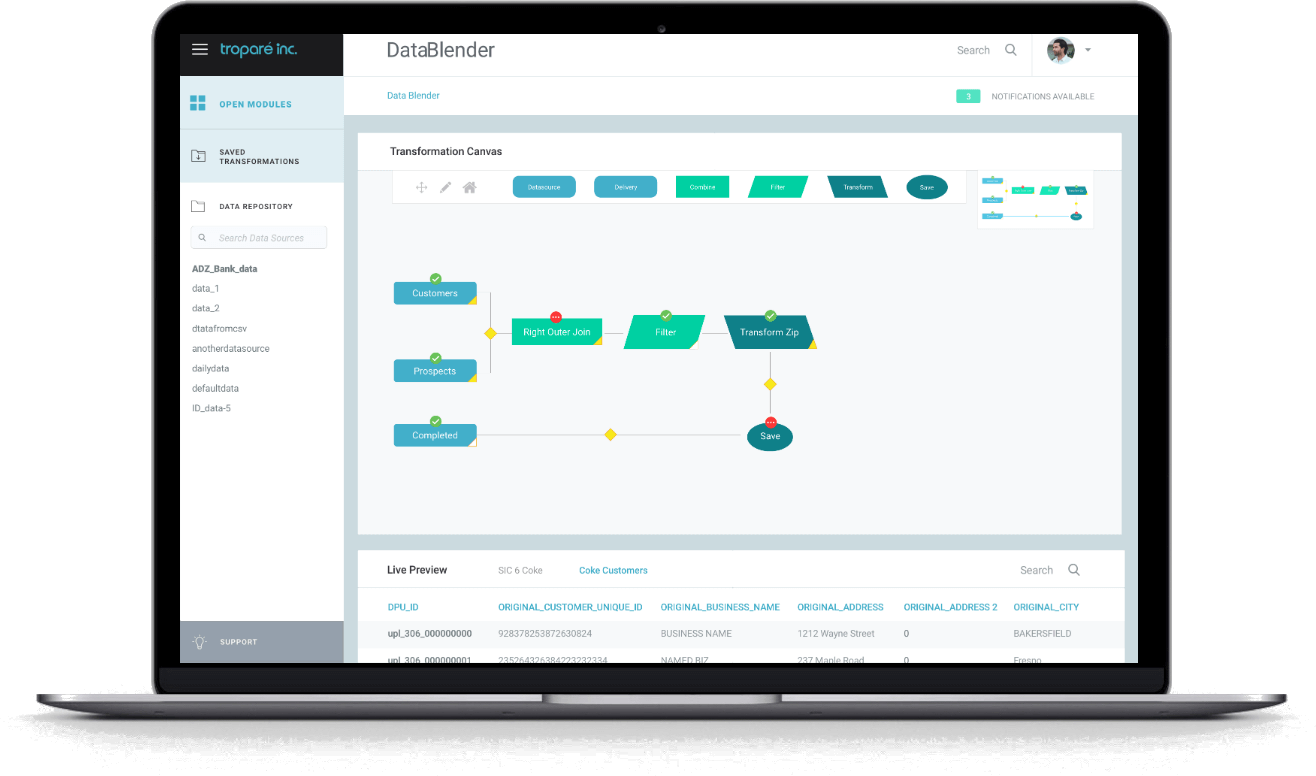Open the hamburger menu
Image resolution: width=1316 pixels, height=776 pixels.
click(200, 50)
